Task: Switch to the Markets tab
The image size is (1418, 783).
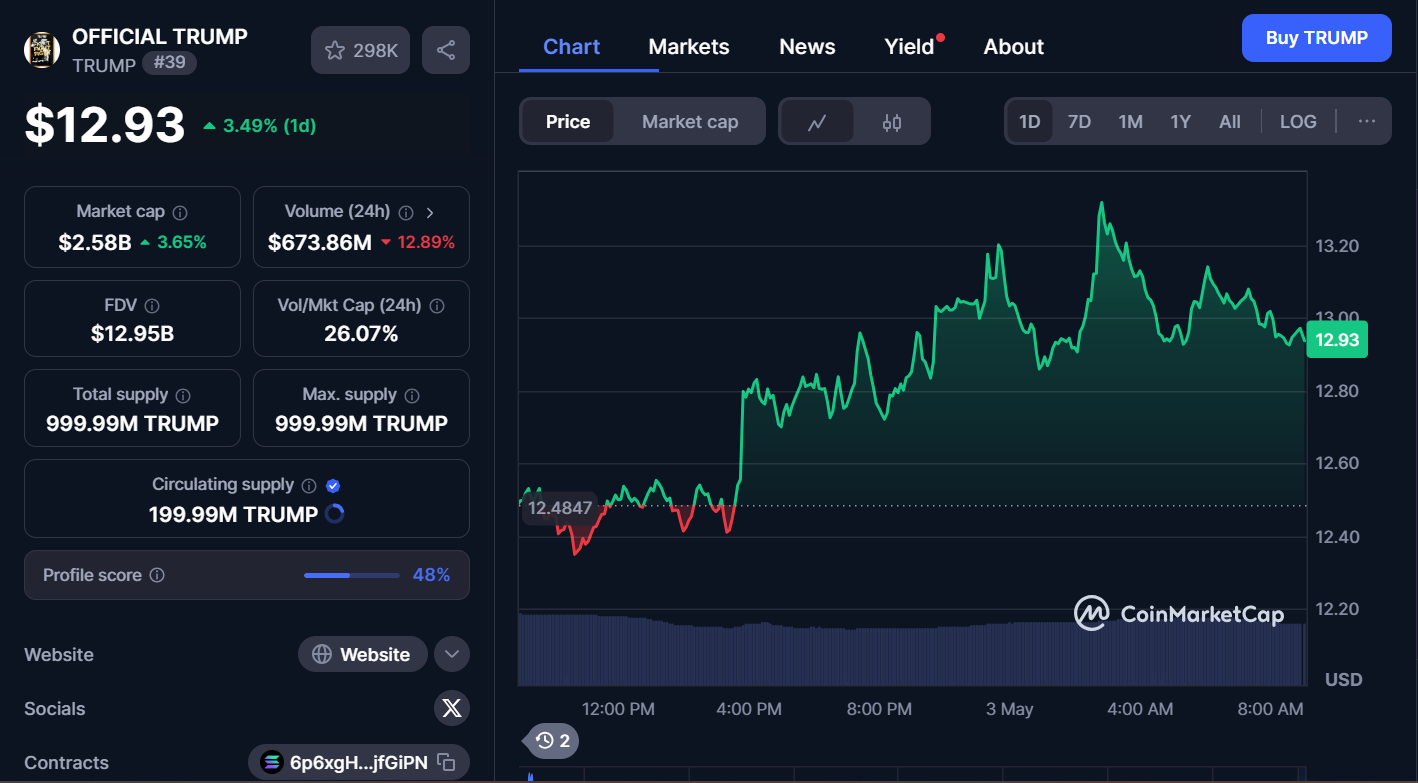Action: point(689,47)
